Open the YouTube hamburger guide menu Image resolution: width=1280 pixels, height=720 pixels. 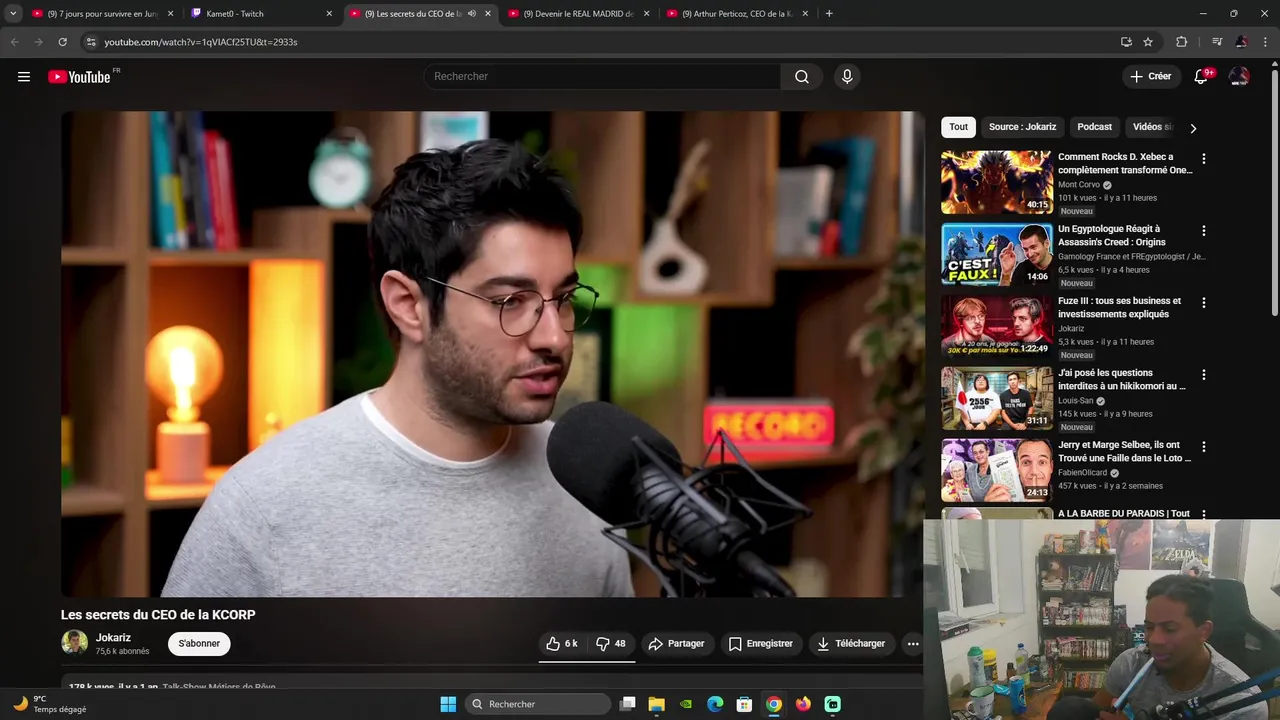point(24,77)
